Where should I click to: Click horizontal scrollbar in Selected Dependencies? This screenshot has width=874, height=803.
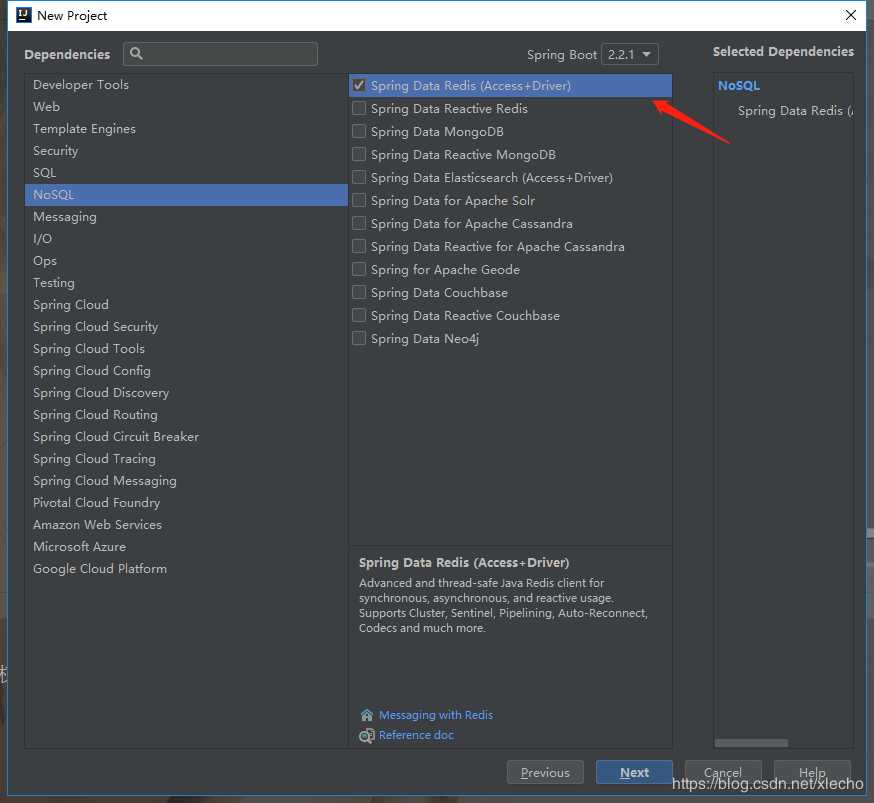click(751, 743)
